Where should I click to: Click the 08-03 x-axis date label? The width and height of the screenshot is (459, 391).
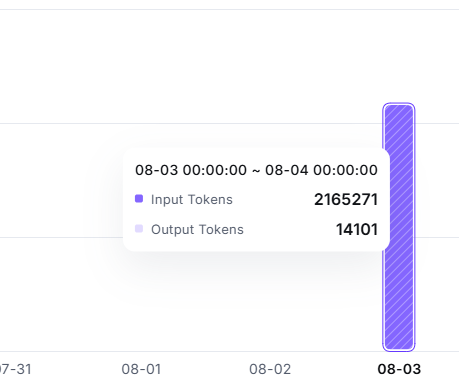click(x=399, y=369)
